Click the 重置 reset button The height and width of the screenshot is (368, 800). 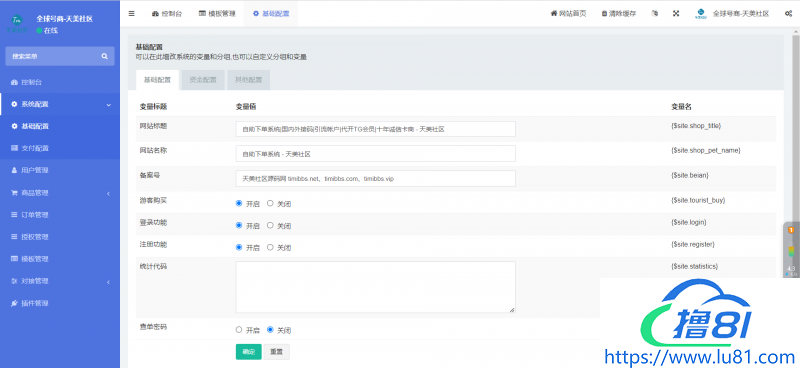tap(277, 352)
